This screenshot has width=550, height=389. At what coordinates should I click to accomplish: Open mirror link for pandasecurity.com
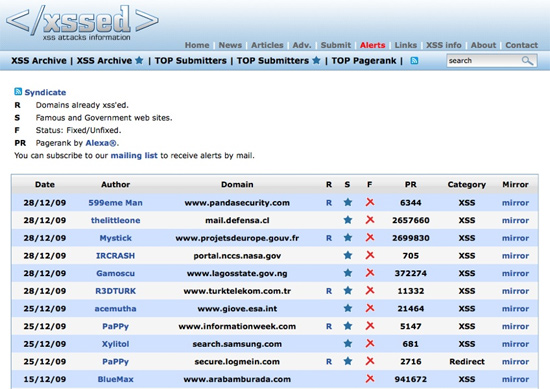pos(515,203)
